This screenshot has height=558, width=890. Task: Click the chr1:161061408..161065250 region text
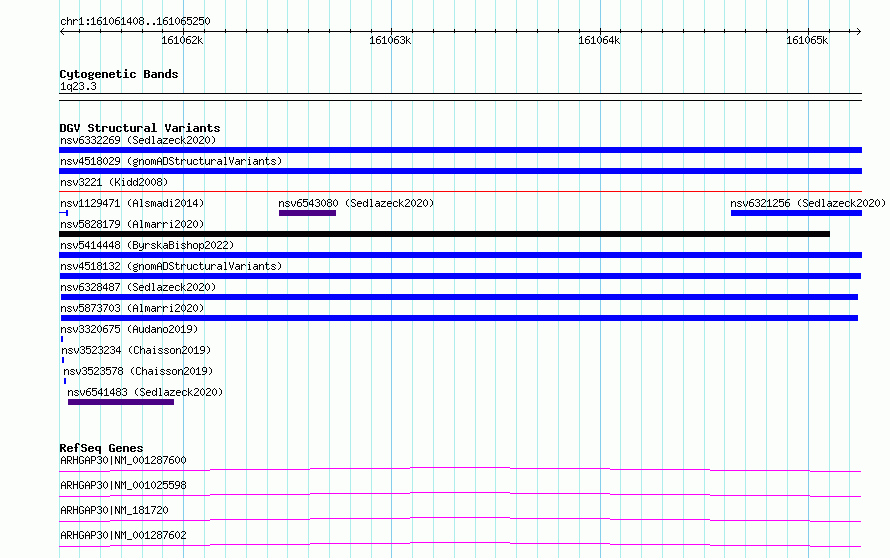point(135,21)
